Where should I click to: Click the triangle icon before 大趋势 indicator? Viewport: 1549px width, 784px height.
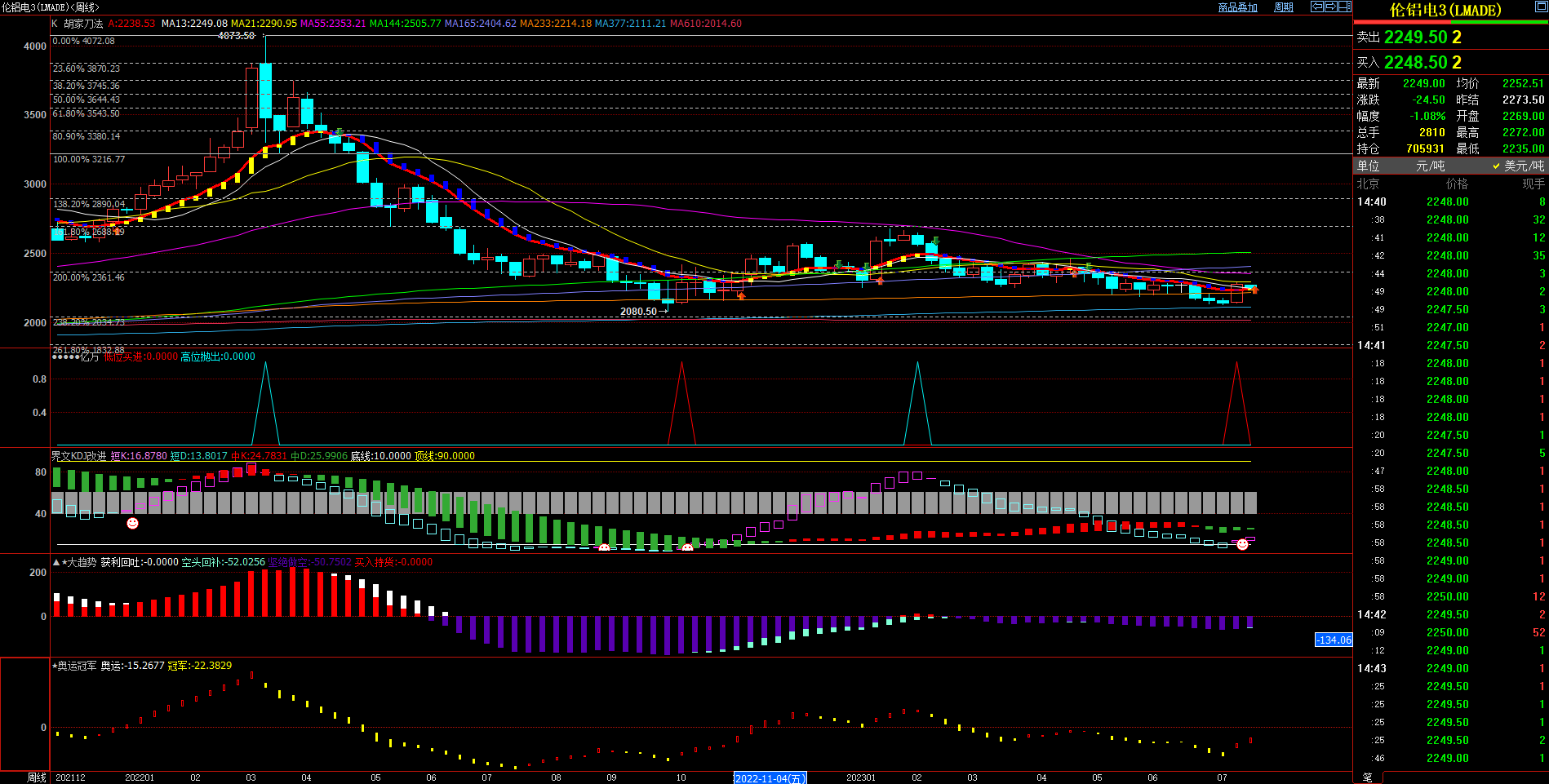pos(56,562)
